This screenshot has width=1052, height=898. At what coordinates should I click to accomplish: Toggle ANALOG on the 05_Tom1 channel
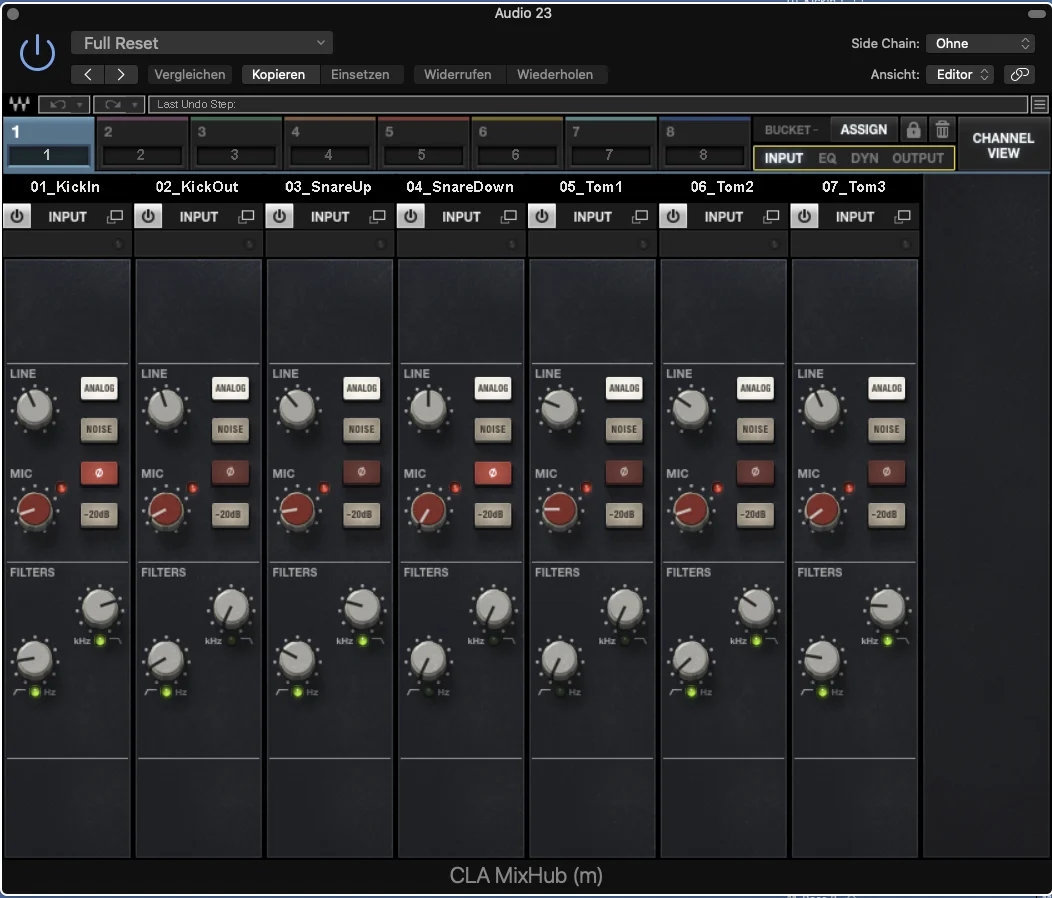pyautogui.click(x=624, y=388)
